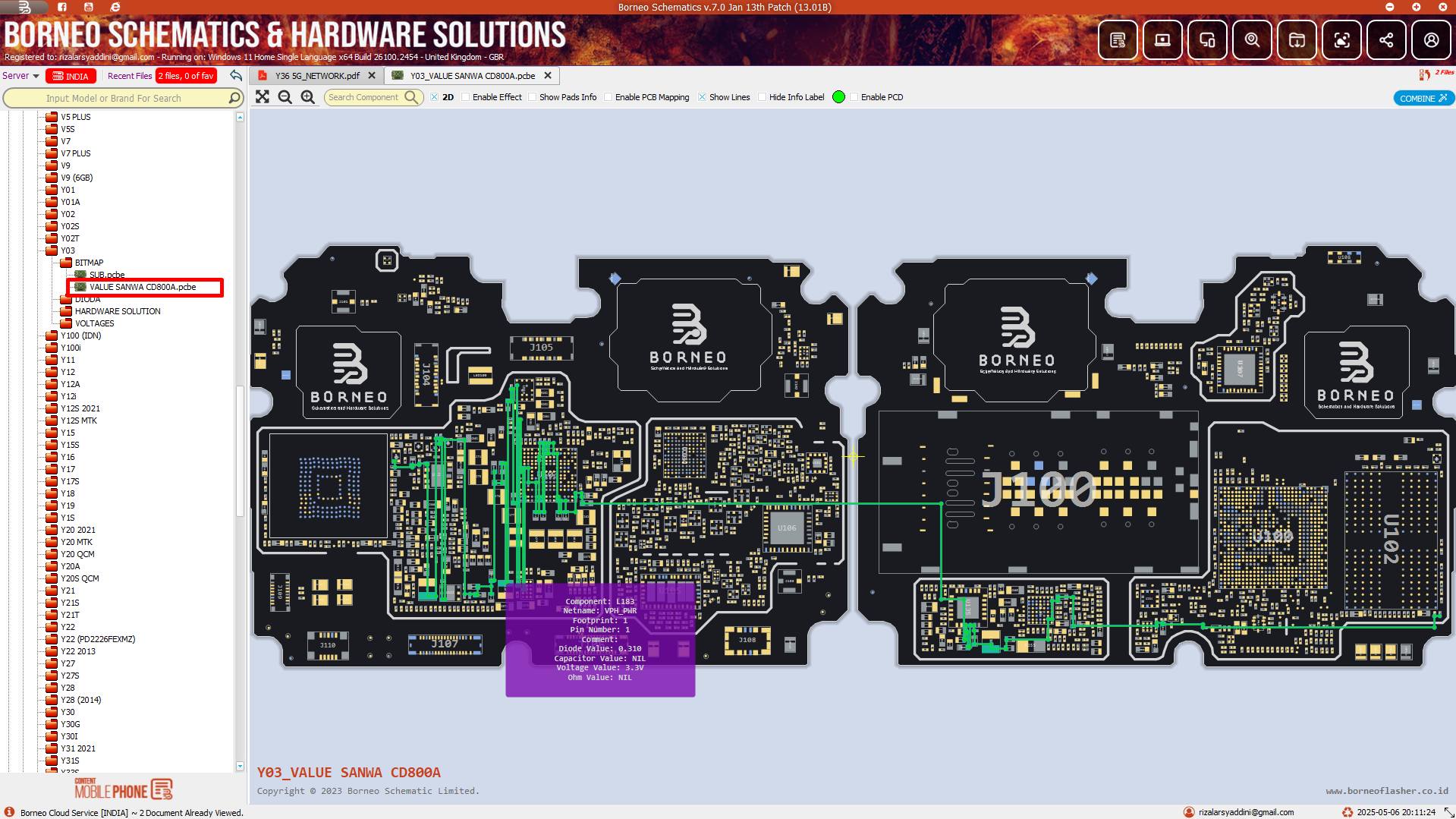1456x819 pixels.
Task: Open the folder download icon in header
Action: pyautogui.click(x=1297, y=39)
